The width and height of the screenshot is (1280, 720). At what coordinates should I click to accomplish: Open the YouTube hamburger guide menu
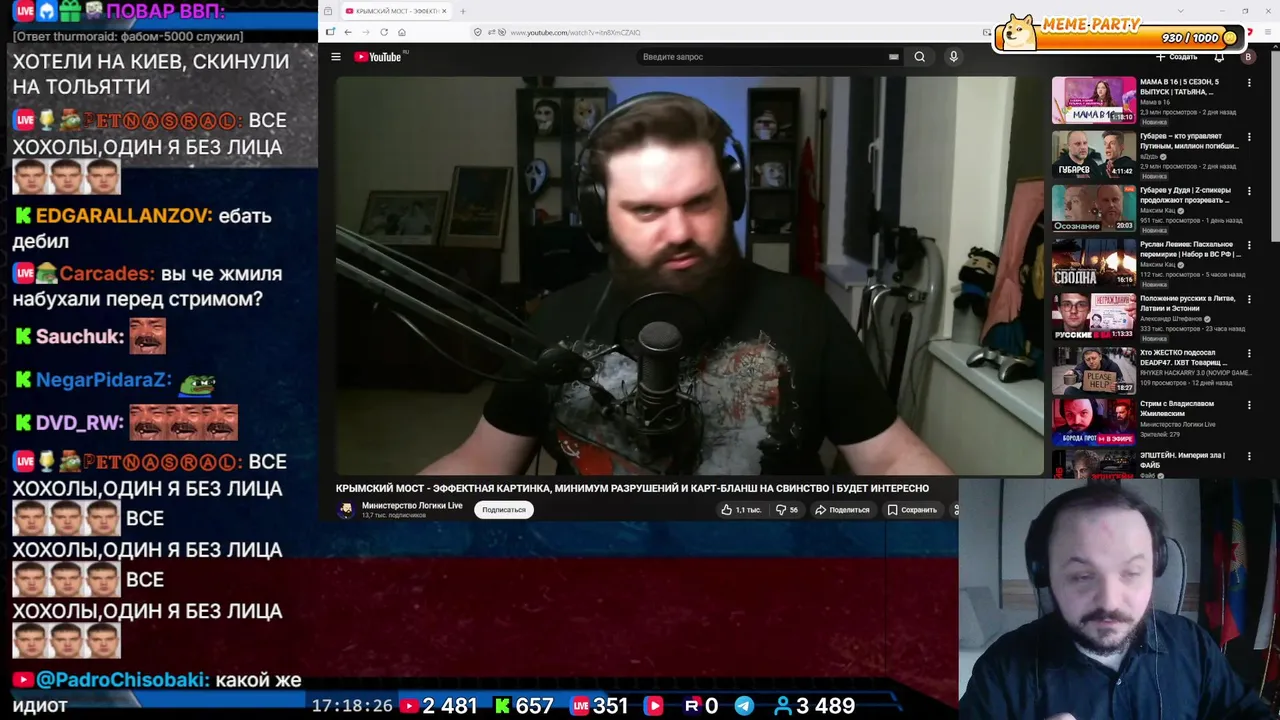(336, 57)
